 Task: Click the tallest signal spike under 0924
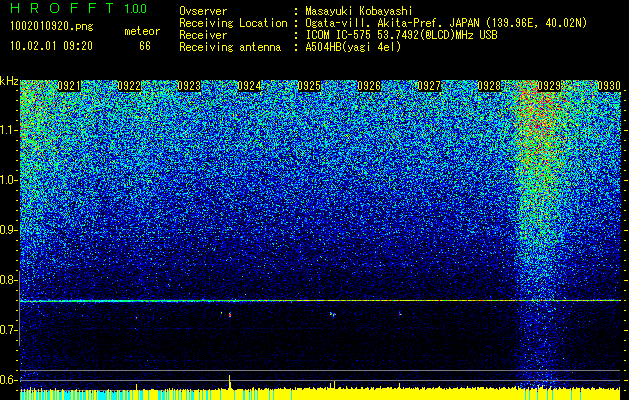tap(229, 382)
